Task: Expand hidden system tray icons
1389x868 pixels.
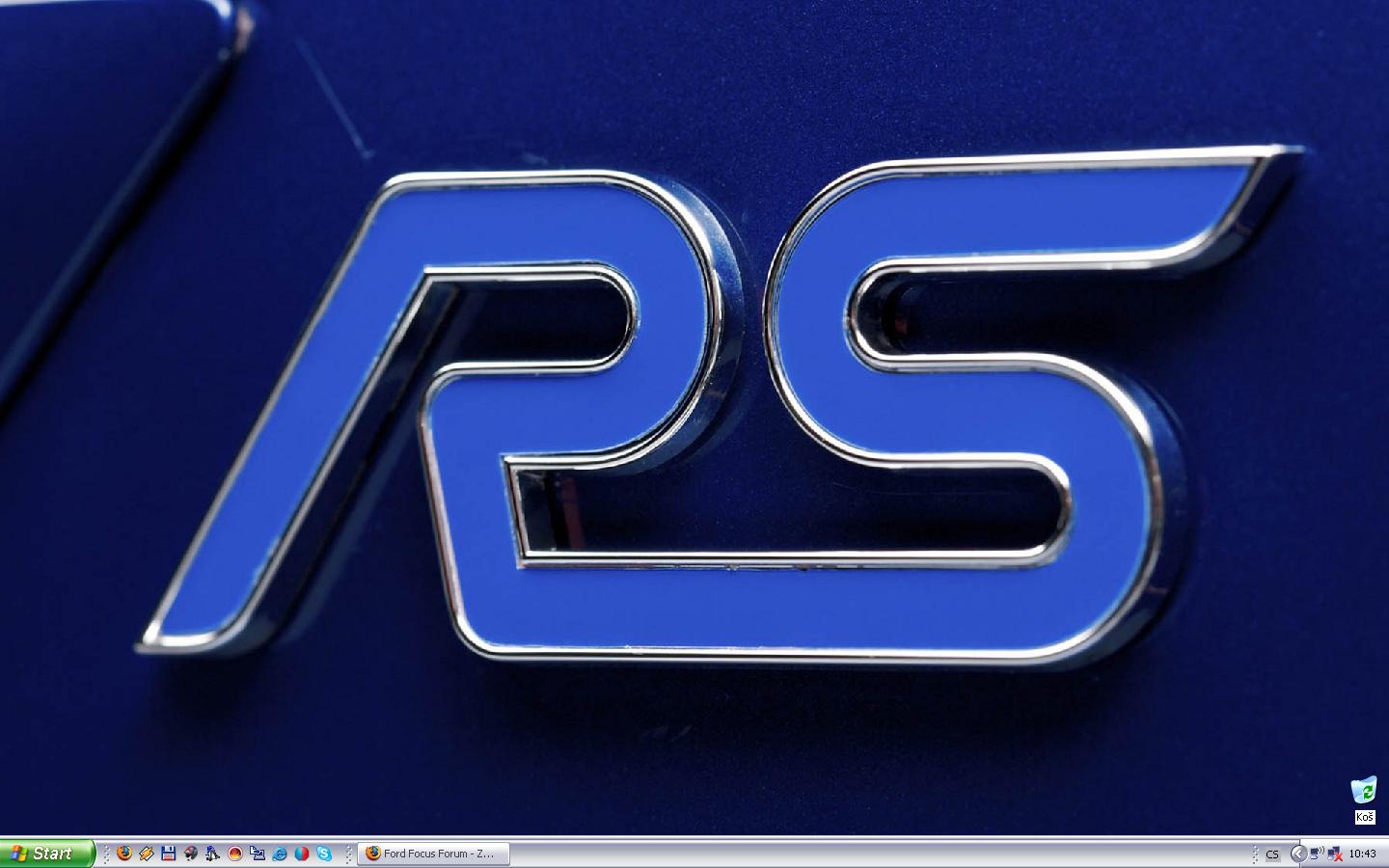Action: click(x=1297, y=854)
